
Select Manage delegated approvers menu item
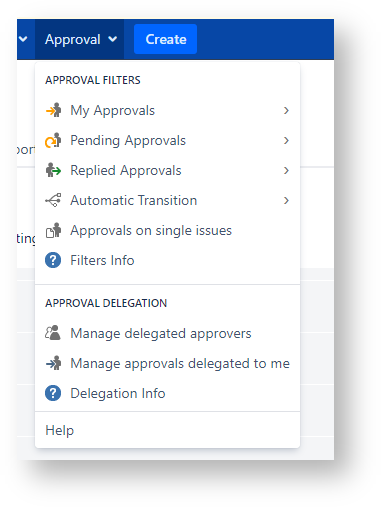coord(167,333)
